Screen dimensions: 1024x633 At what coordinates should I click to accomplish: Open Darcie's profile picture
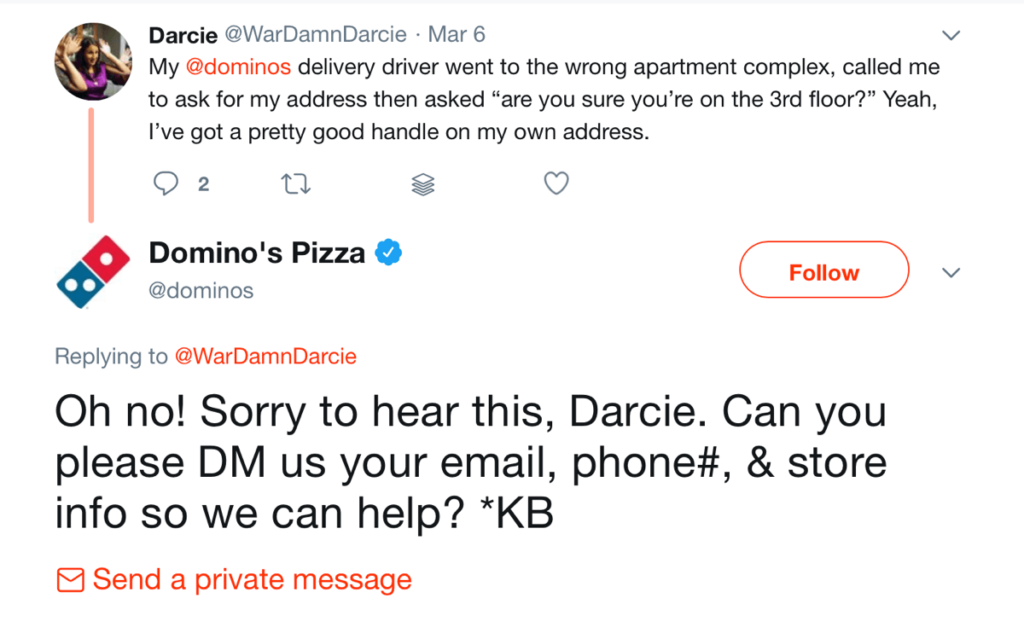click(91, 60)
